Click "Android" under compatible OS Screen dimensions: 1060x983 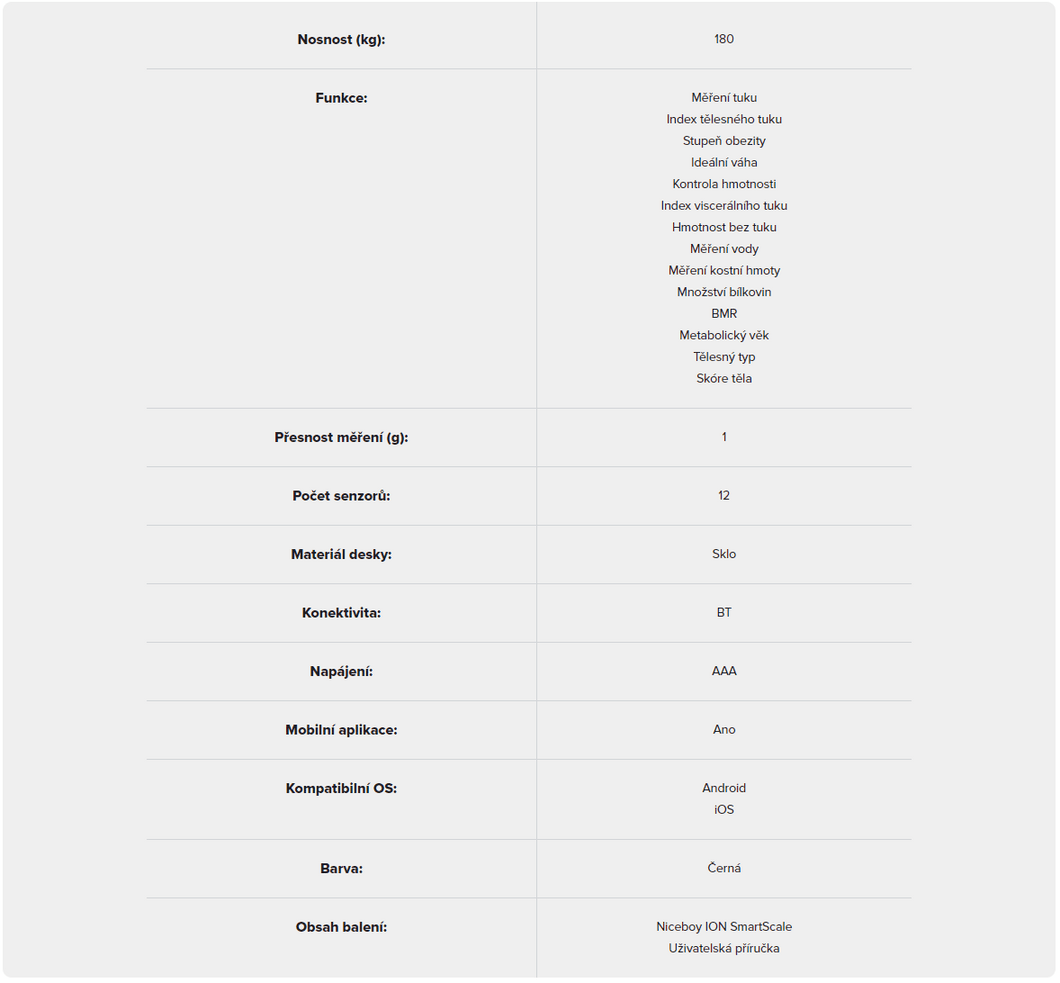point(724,788)
